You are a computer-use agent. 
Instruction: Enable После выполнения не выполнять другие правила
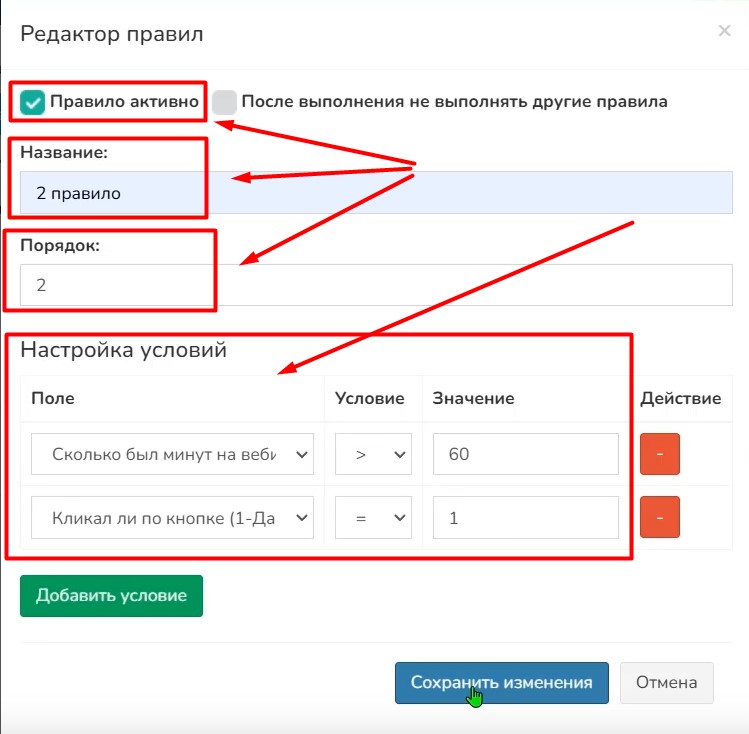pos(224,102)
